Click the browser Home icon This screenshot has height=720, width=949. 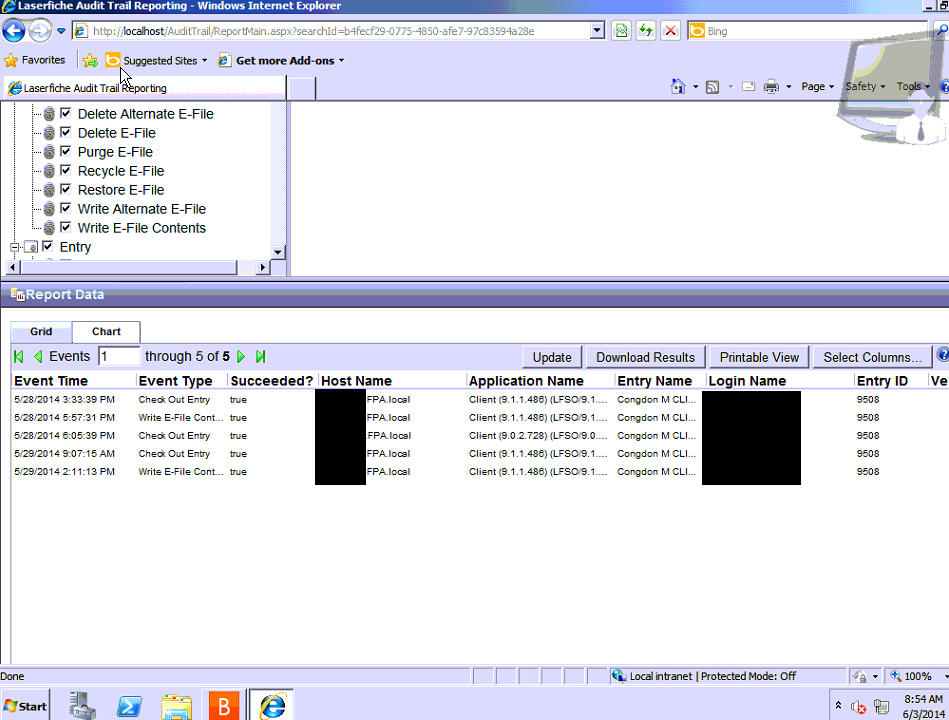678,87
